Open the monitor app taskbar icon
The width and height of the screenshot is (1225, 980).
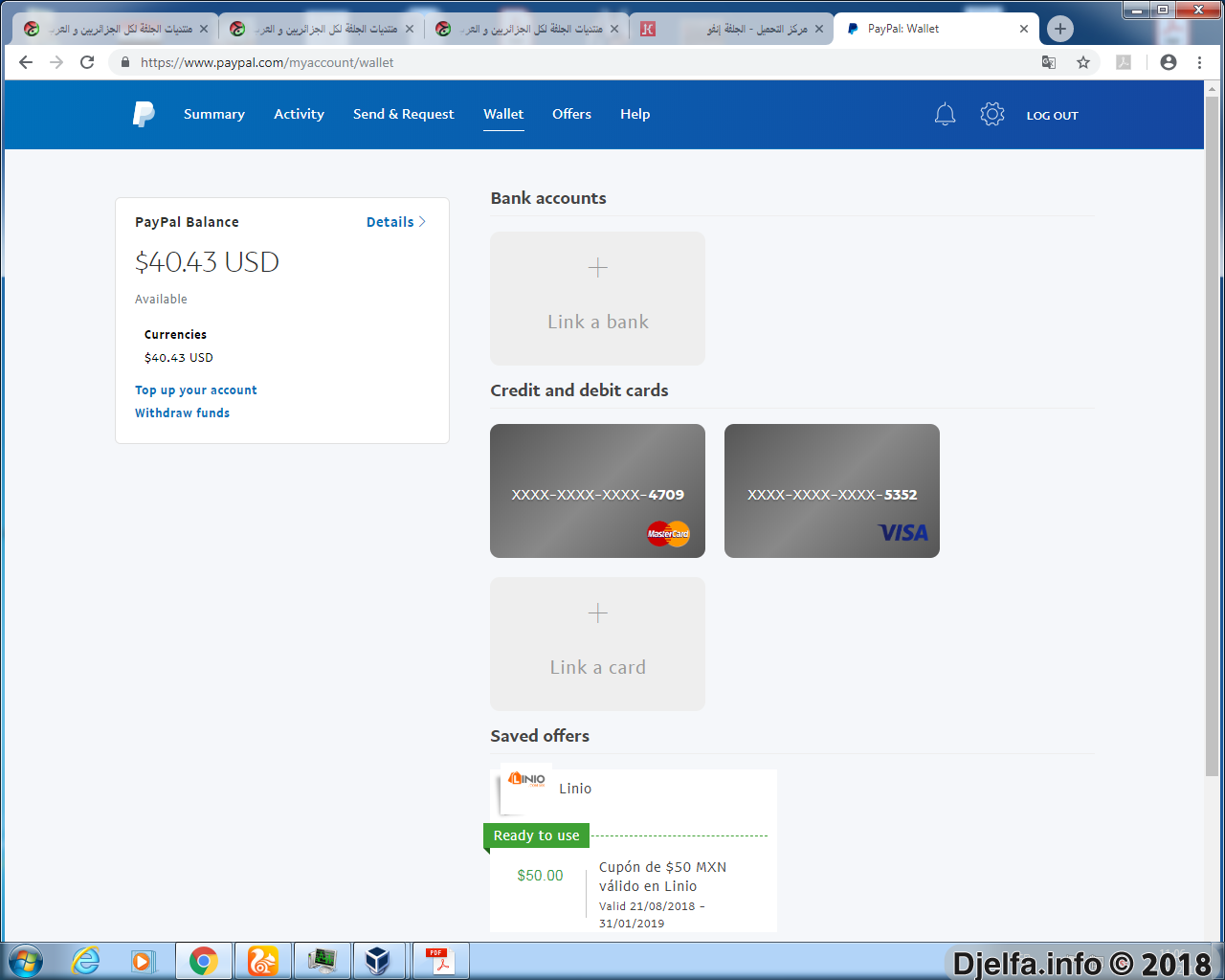(x=322, y=961)
